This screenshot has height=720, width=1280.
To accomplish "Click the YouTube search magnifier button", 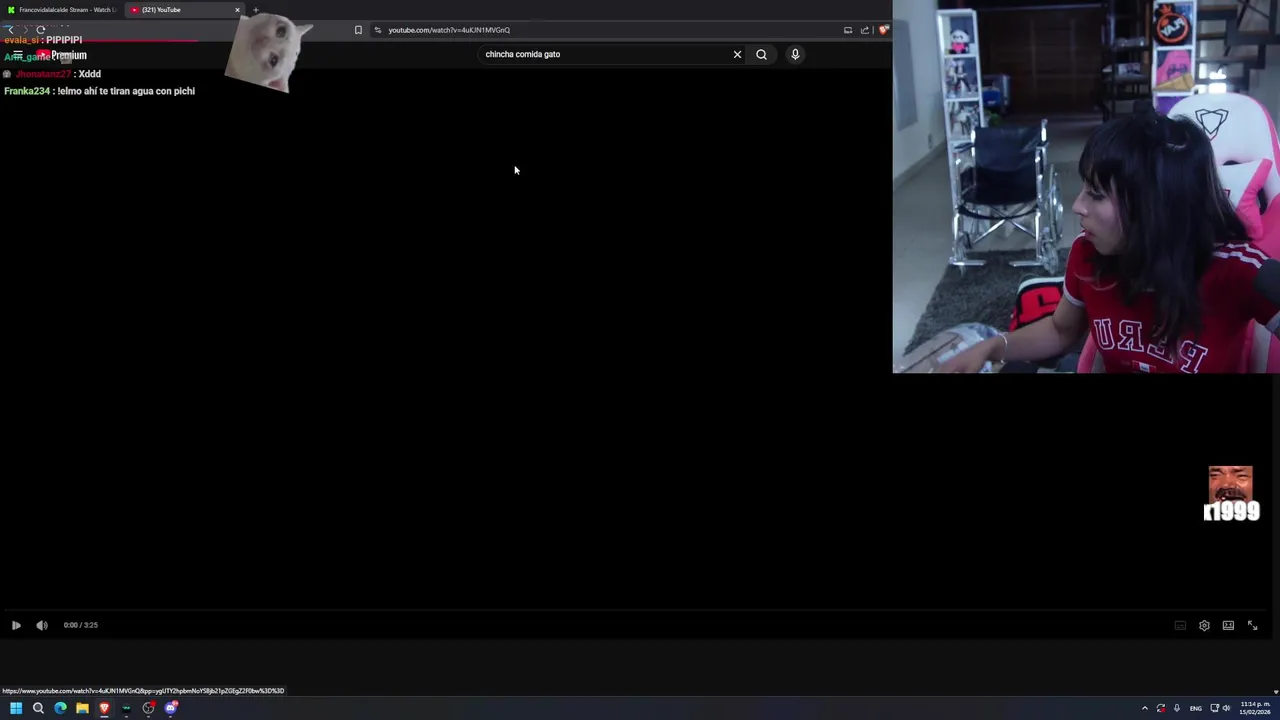I will tap(761, 54).
